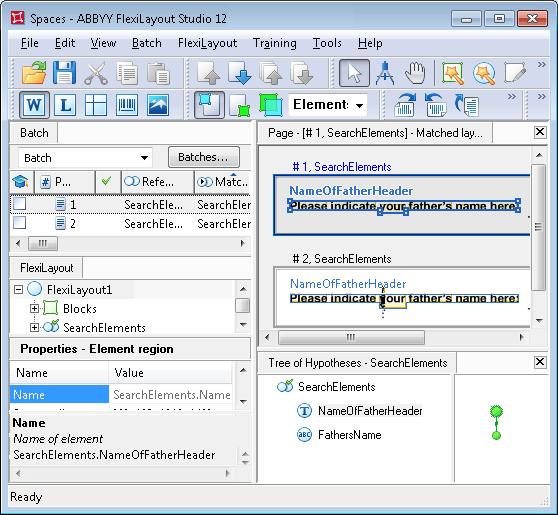Image resolution: width=558 pixels, height=515 pixels.
Task: Click the page with pencil icon
Action: pos(515,73)
